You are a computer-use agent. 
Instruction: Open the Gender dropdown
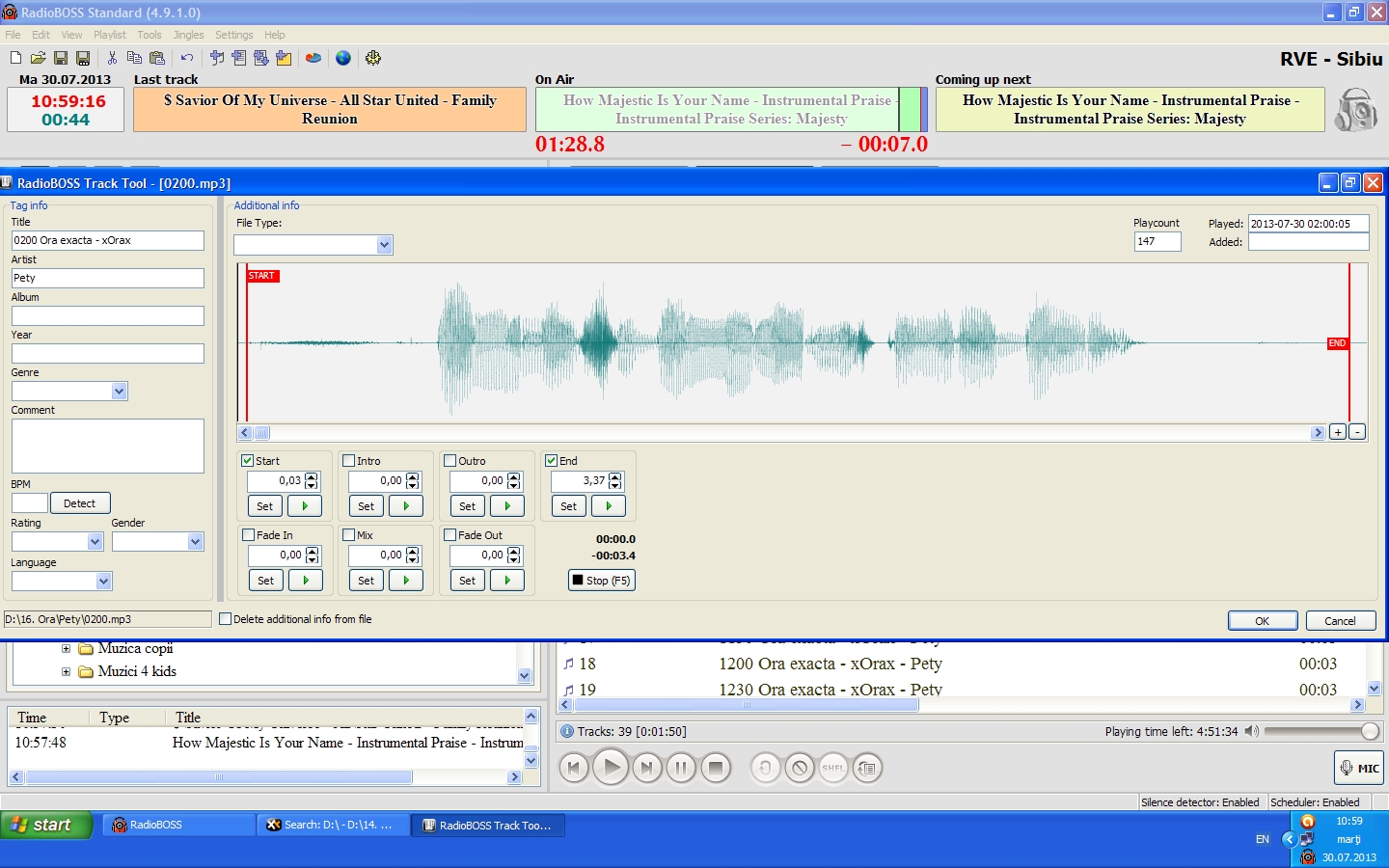[195, 542]
